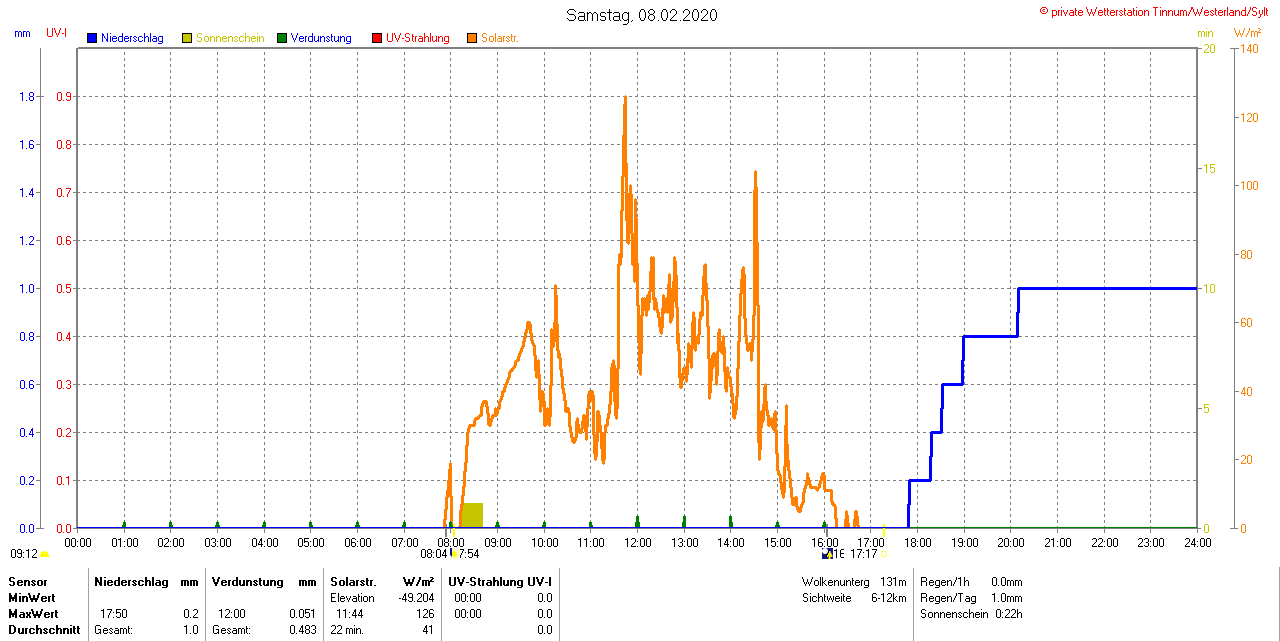Screen dimensions: 1280x641
Task: Click the Verdunstung max value 0.051
Action: [302, 614]
